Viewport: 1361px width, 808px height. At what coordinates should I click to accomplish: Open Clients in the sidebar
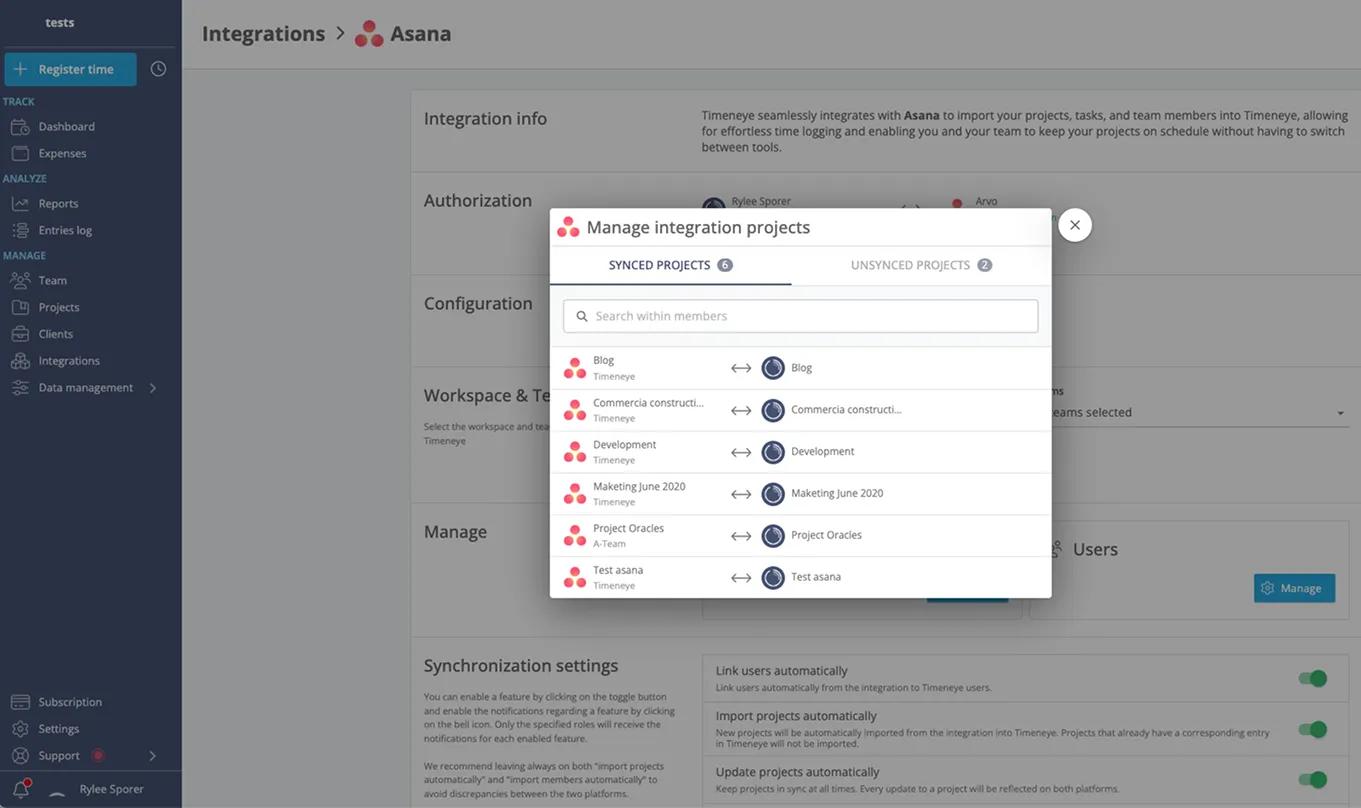click(56, 334)
